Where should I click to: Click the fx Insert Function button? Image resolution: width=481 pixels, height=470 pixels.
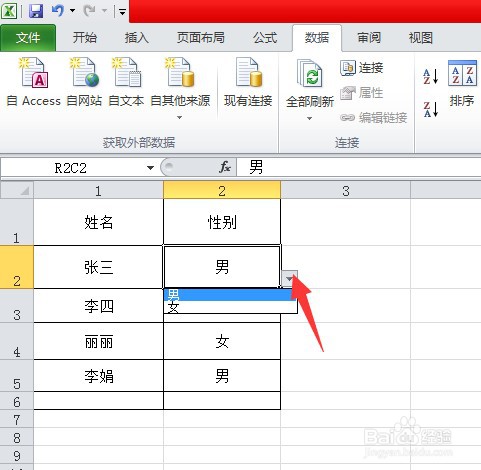tap(225, 167)
